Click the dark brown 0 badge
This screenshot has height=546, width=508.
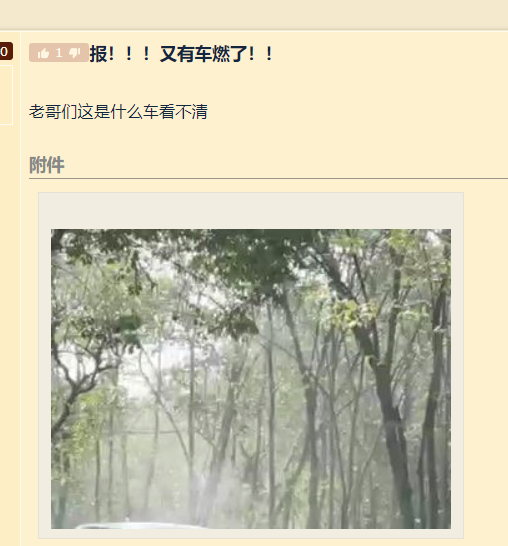pyautogui.click(x=6, y=51)
